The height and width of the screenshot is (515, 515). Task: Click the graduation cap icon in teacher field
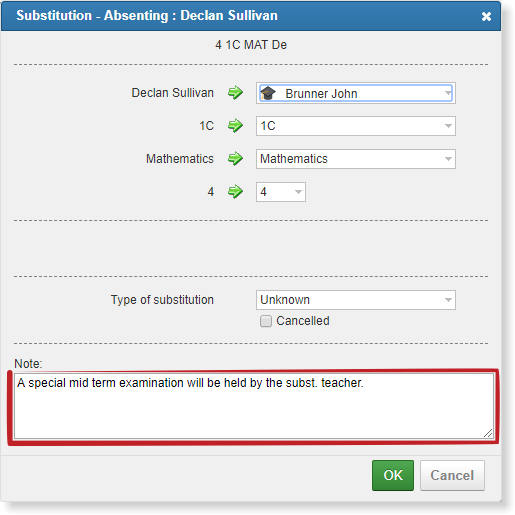point(268,93)
